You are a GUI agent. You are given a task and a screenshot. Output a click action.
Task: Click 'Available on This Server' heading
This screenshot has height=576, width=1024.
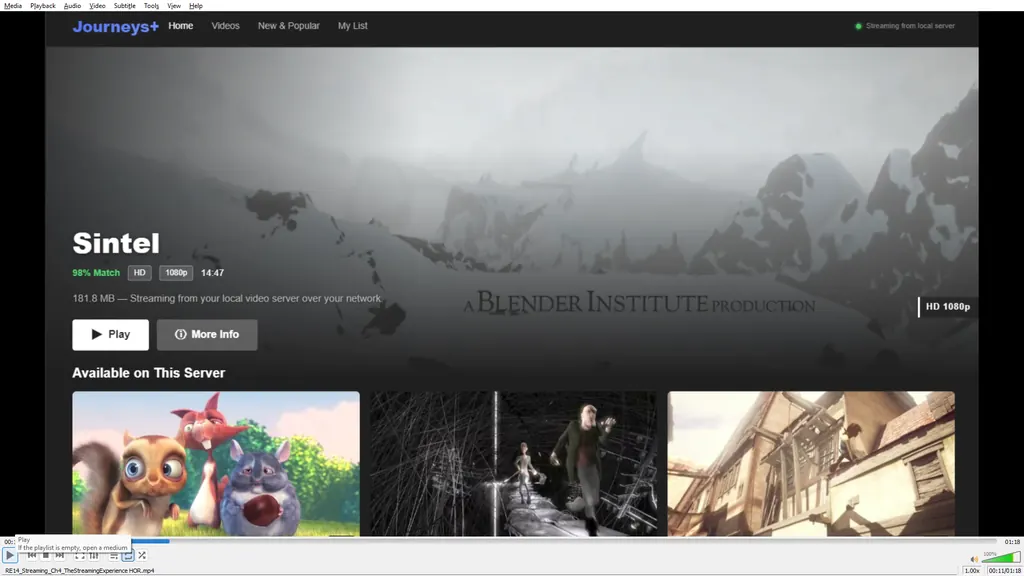click(x=149, y=373)
